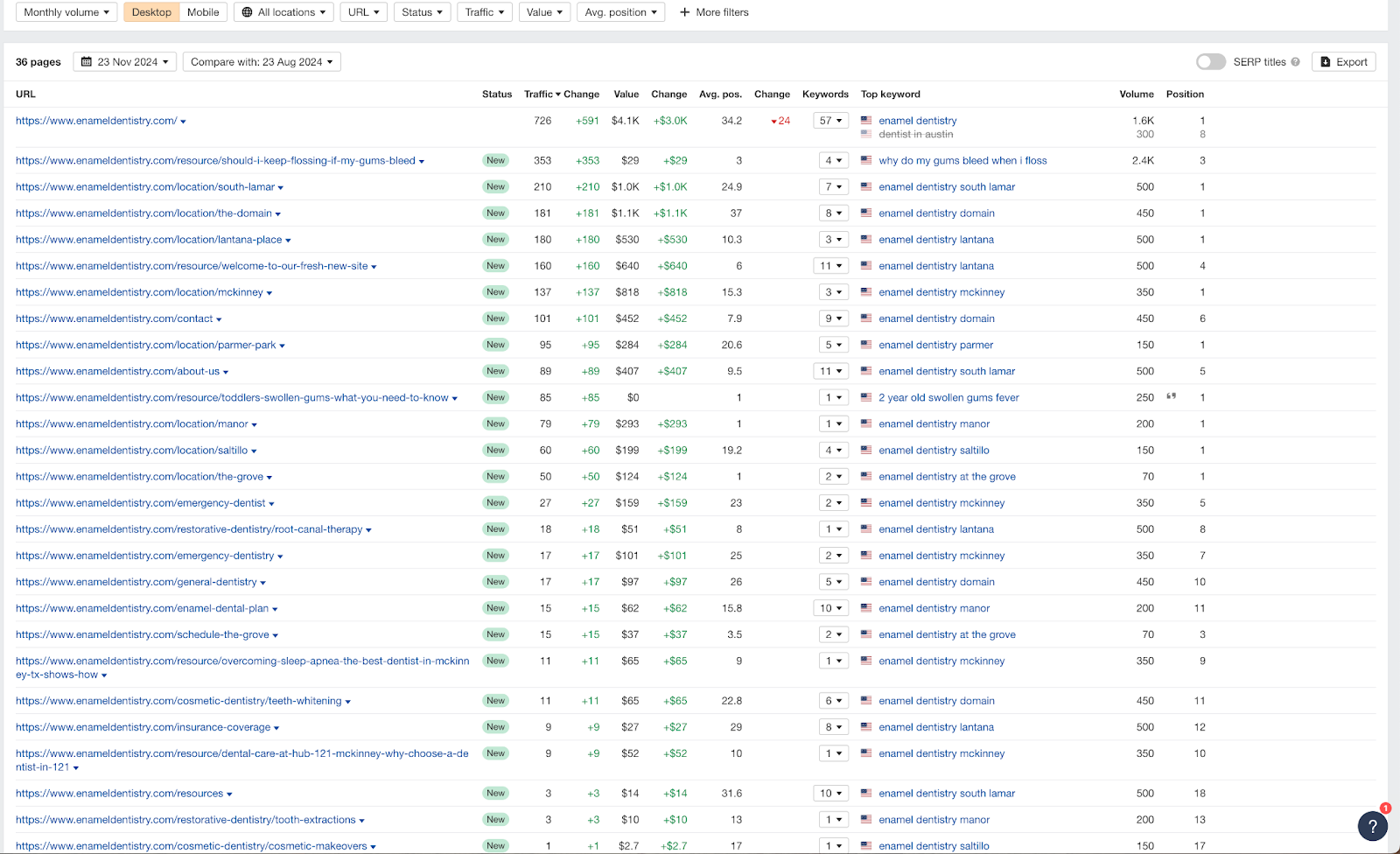The image size is (1400, 854).
Task: Click the US flag beside 'enamel dentistry parmer'
Action: coord(866,345)
